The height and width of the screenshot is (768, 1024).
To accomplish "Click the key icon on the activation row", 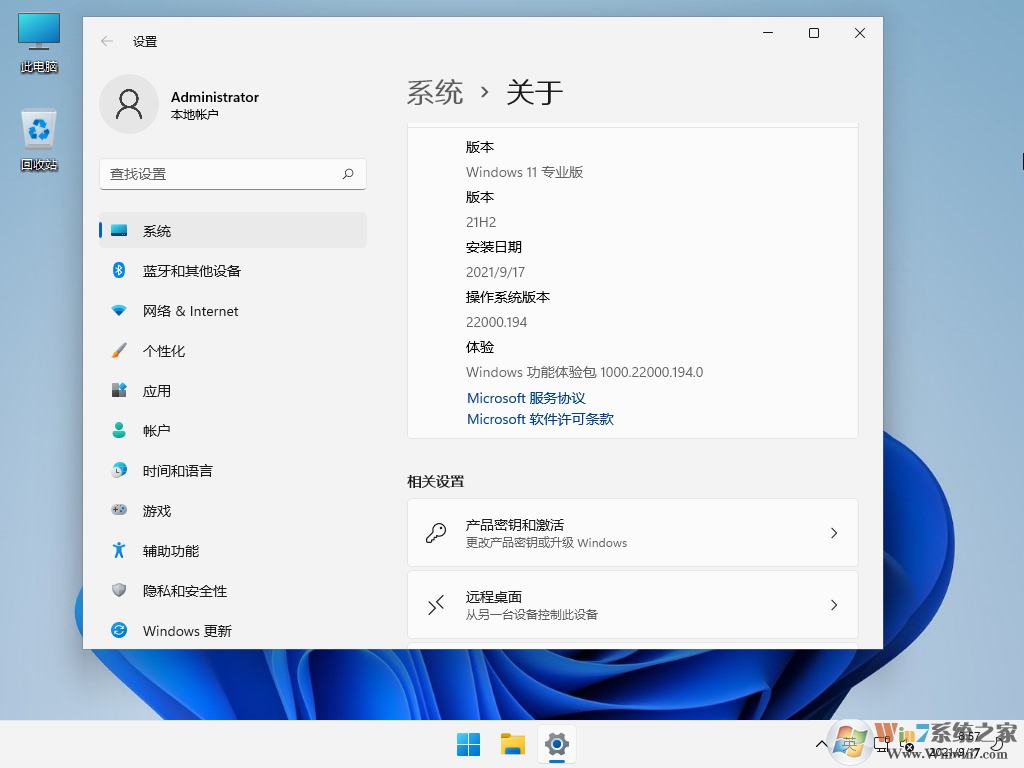I will (x=435, y=532).
